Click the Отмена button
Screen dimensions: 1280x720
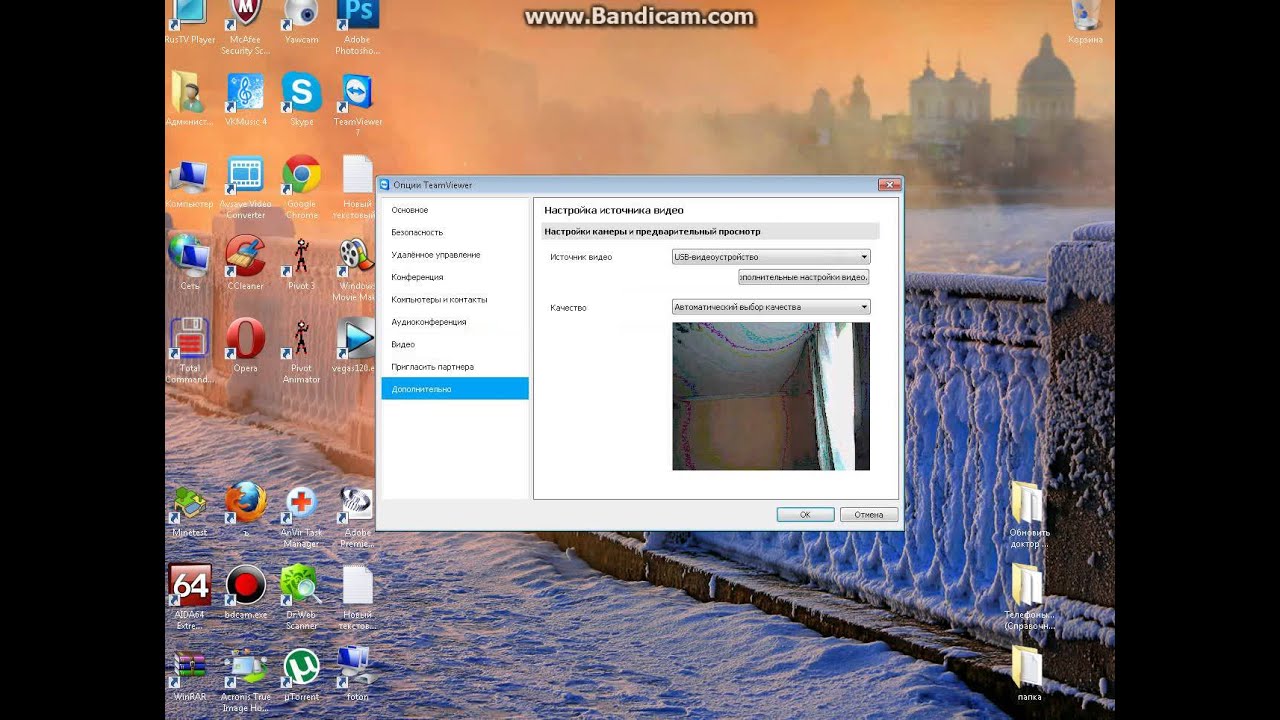coord(869,515)
